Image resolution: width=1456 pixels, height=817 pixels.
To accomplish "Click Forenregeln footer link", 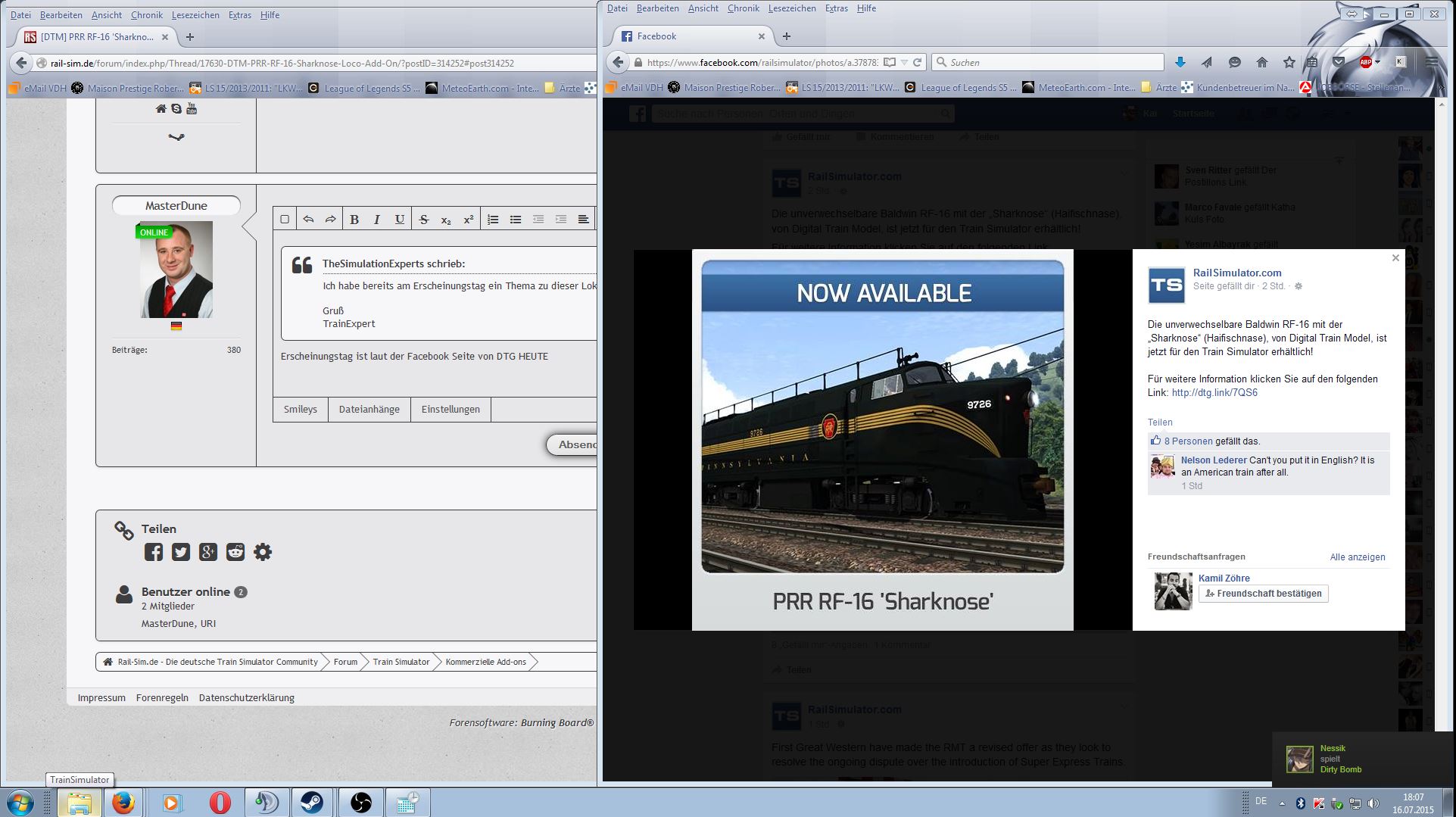I will click(x=162, y=698).
